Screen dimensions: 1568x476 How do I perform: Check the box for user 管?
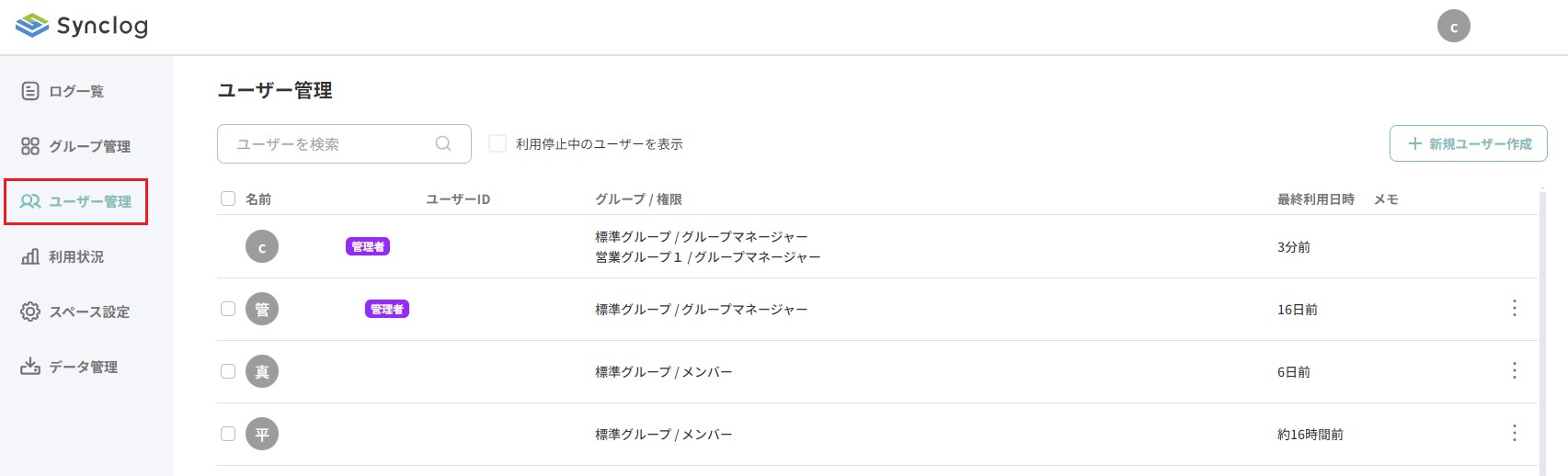(x=228, y=309)
